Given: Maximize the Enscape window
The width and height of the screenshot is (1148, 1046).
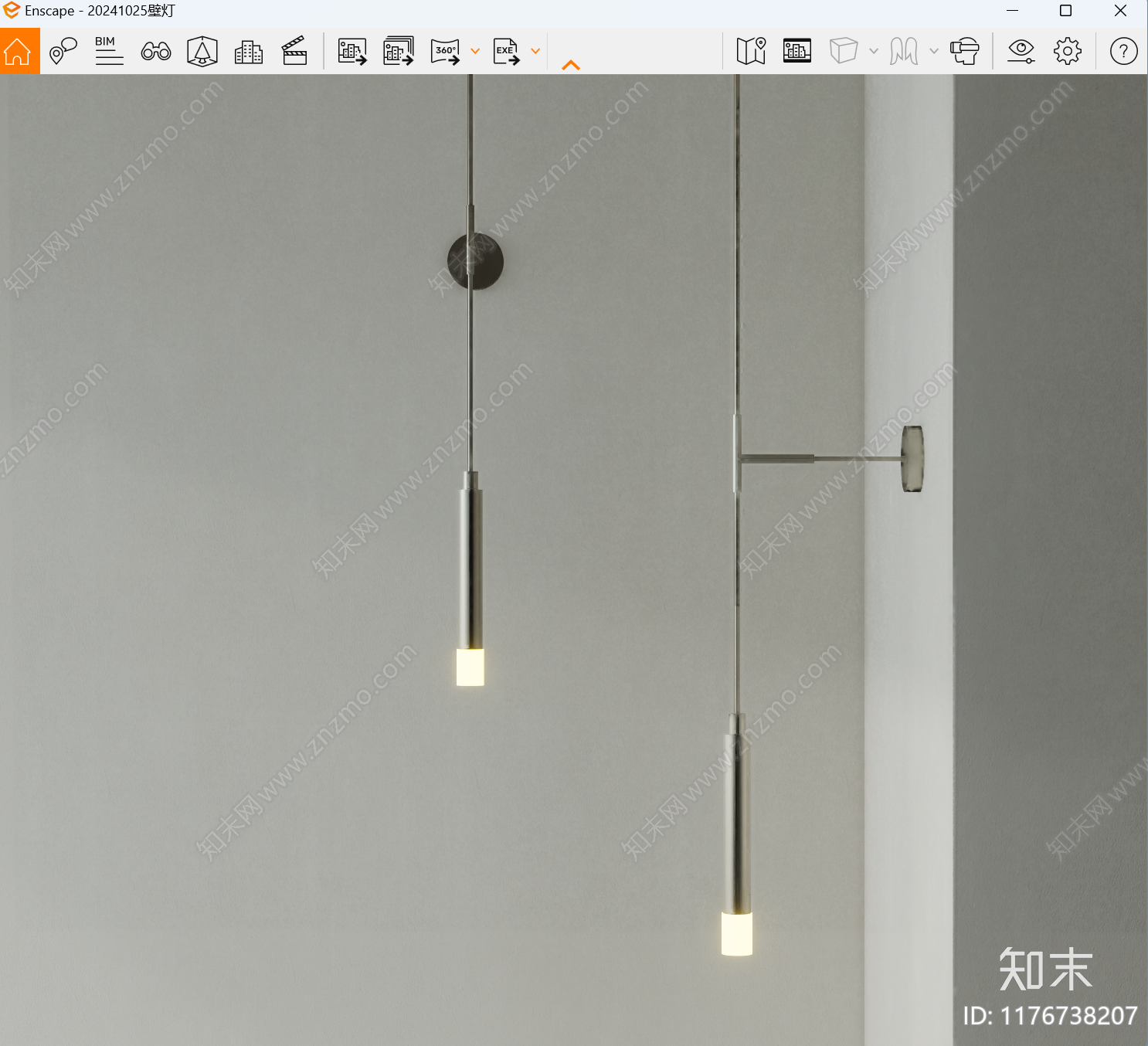Looking at the screenshot, I should pyautogui.click(x=1065, y=11).
